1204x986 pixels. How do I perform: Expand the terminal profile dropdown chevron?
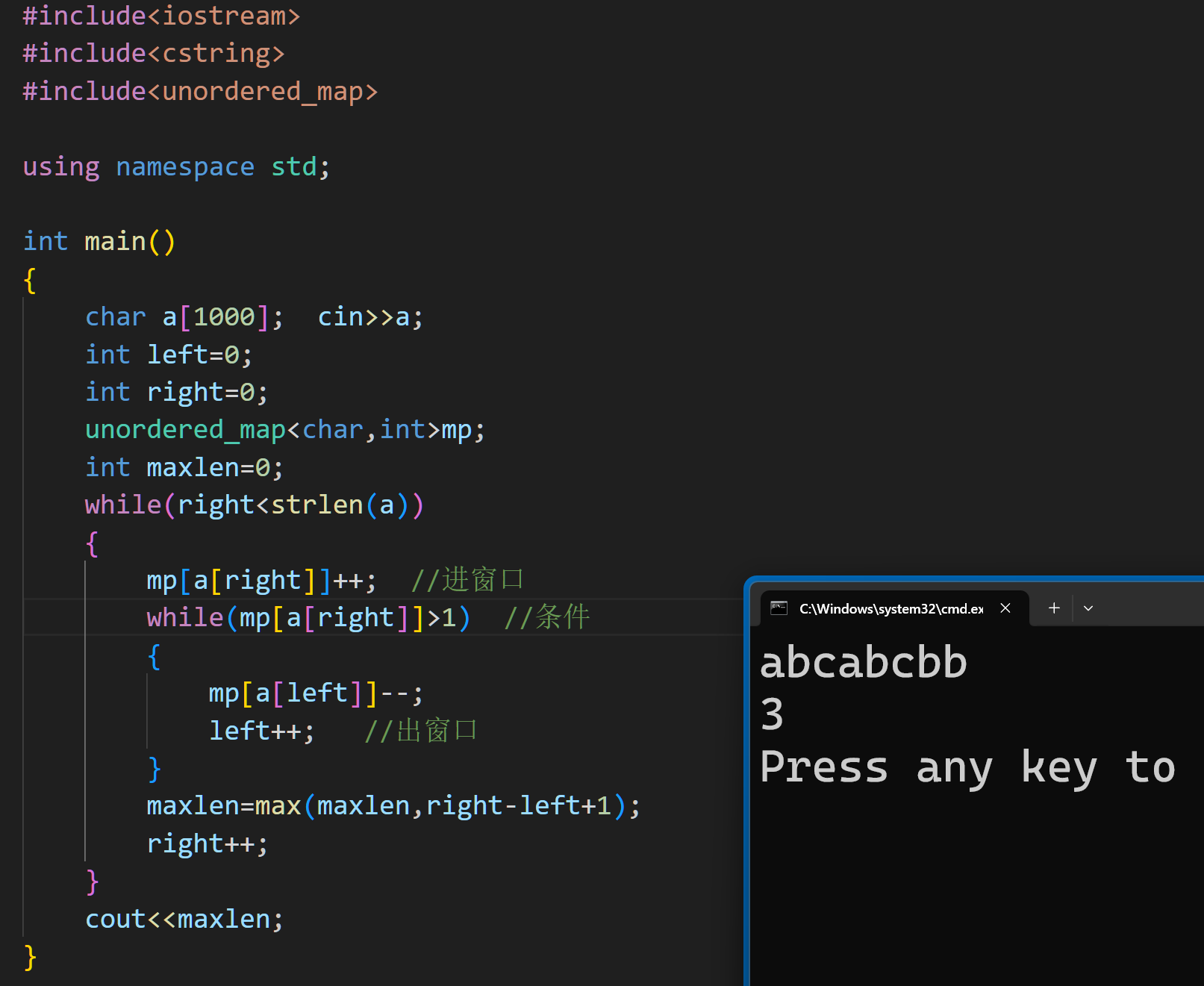(x=1088, y=608)
